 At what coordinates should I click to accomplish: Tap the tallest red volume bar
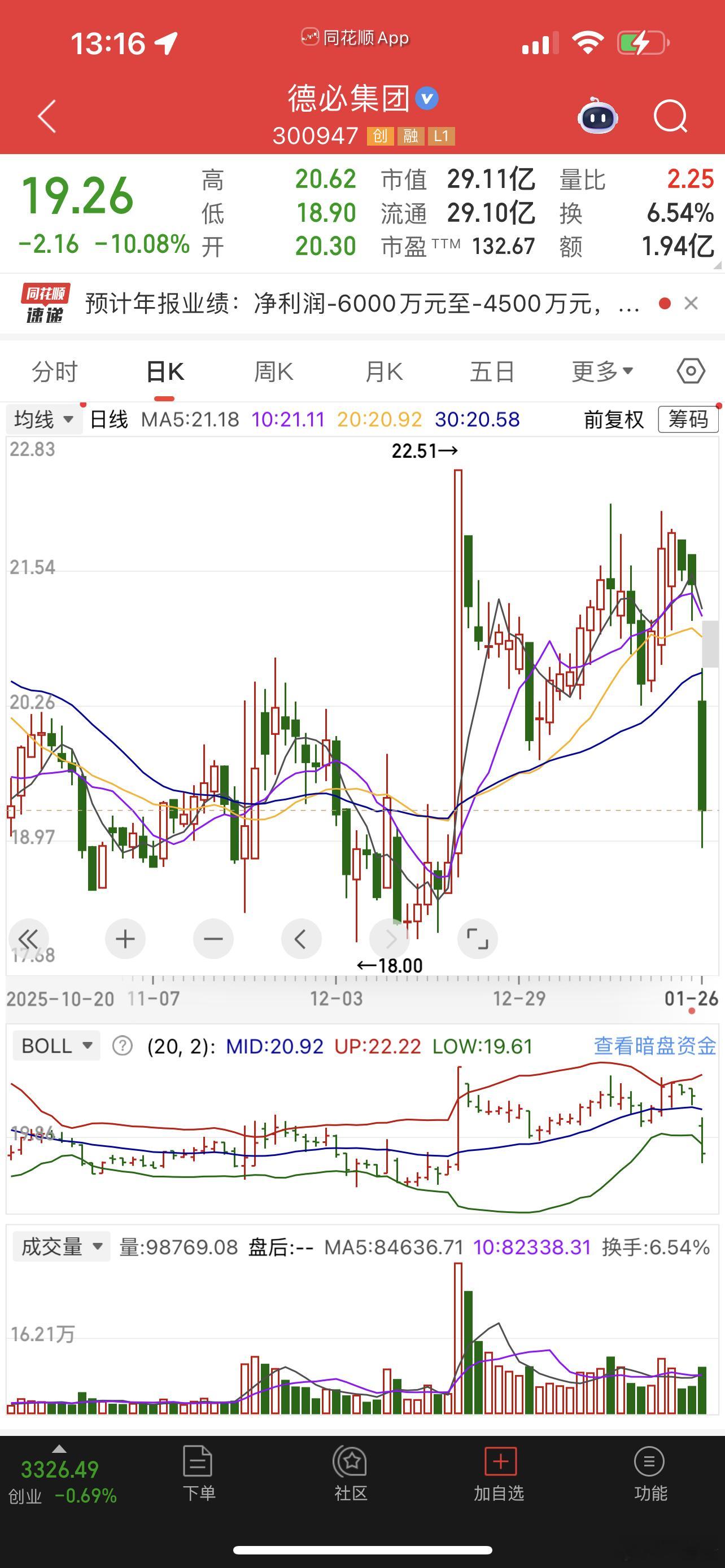tap(458, 1338)
